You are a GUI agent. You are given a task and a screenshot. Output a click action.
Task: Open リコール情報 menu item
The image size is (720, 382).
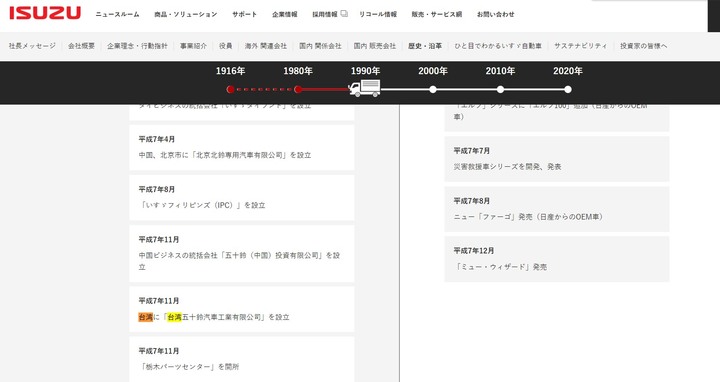click(378, 14)
